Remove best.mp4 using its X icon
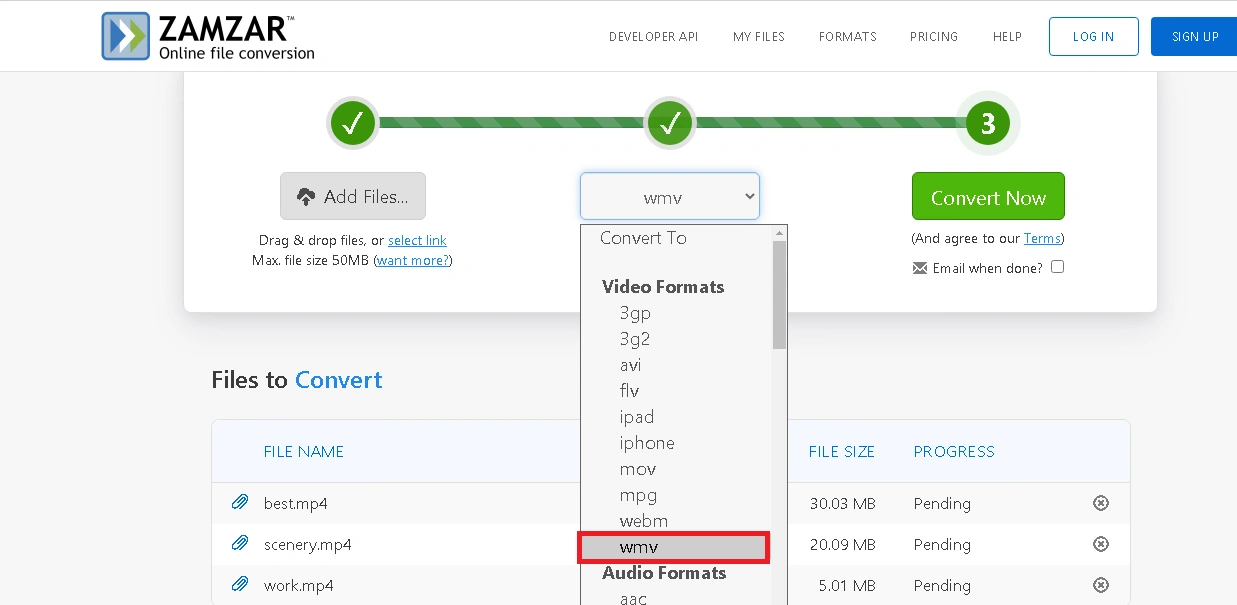 pyautogui.click(x=1101, y=503)
